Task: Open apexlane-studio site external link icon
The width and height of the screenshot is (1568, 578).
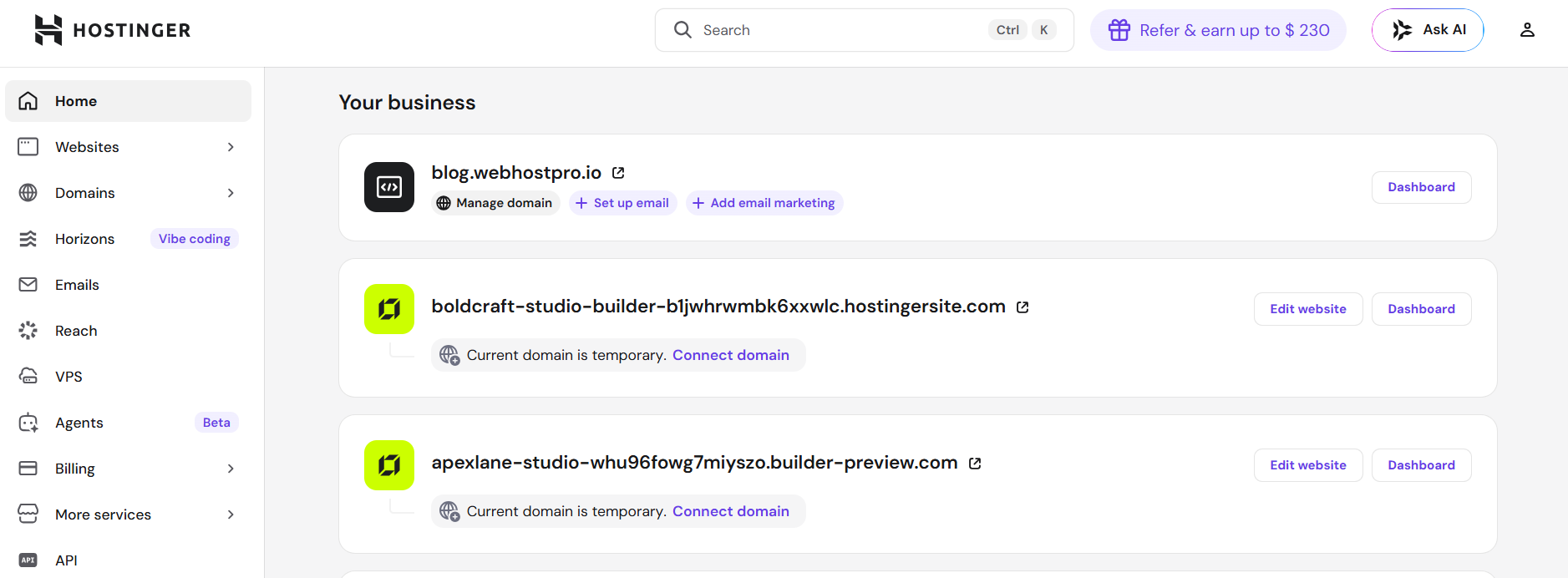Action: (975, 464)
